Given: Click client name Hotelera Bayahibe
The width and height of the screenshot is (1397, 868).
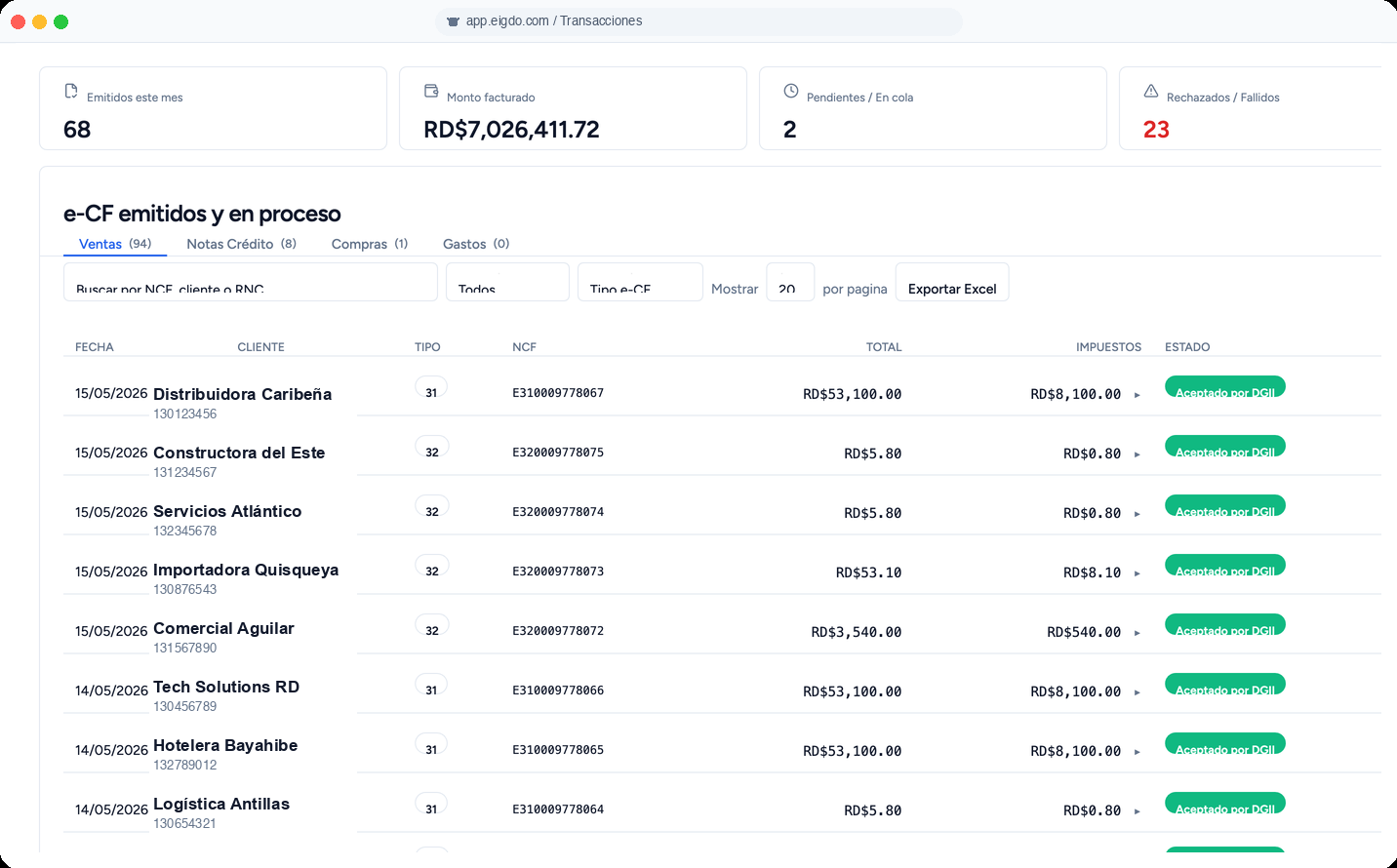Looking at the screenshot, I should pyautogui.click(x=225, y=745).
